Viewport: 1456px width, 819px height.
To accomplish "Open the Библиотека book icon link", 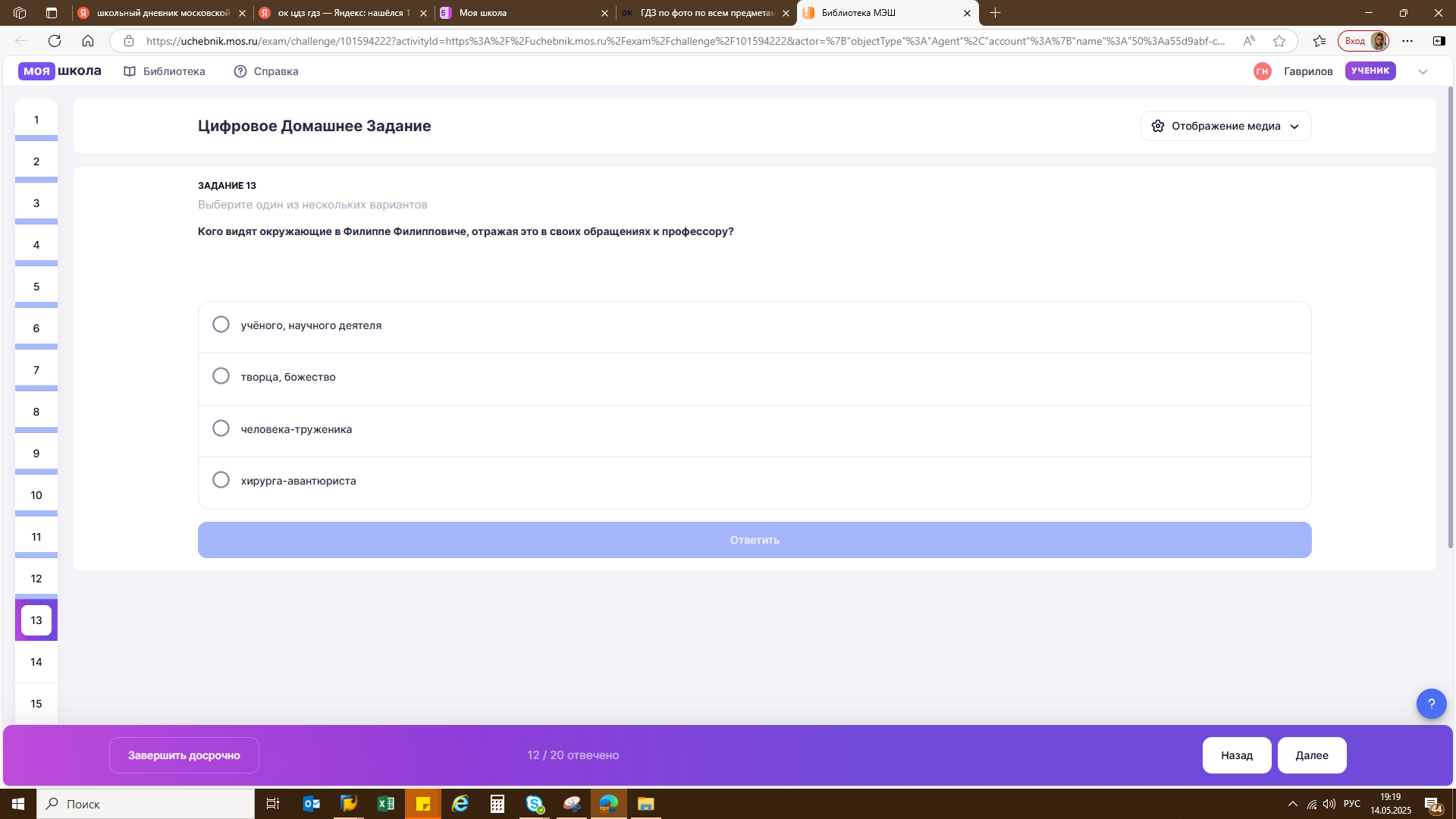I will click(x=130, y=71).
